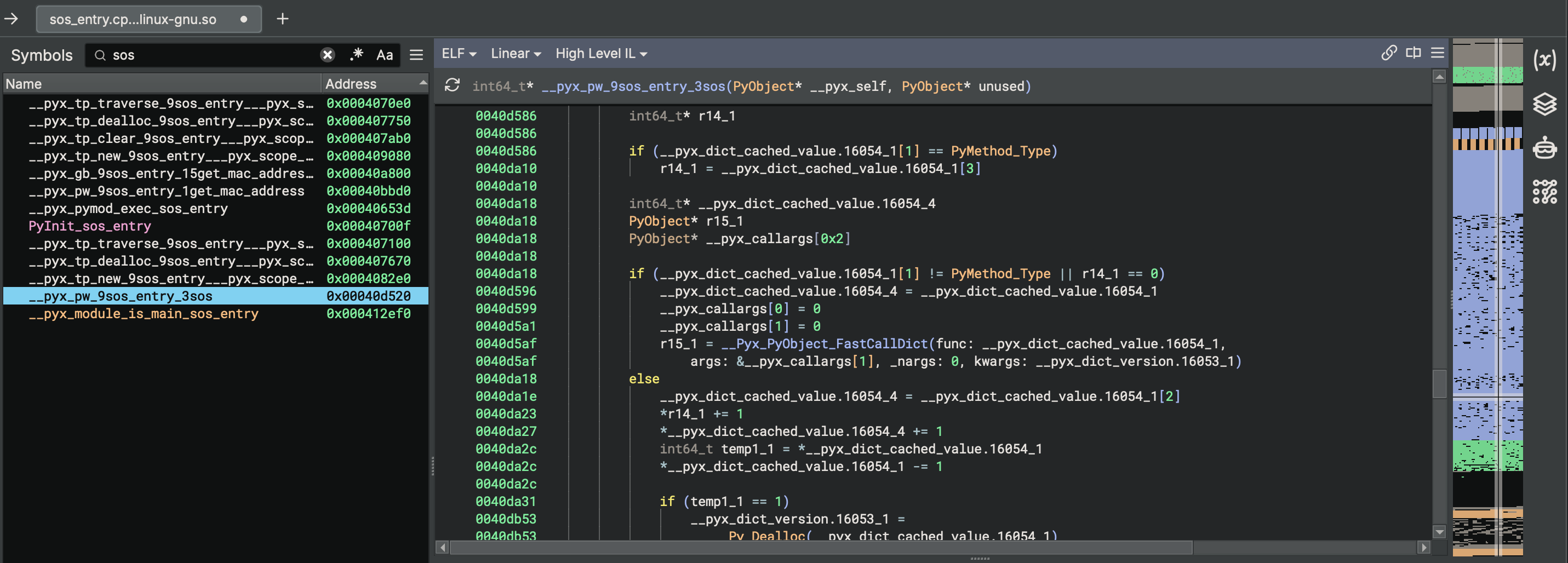Open the Symbols panel hamburger menu
This screenshot has height=563, width=1568.
tap(416, 55)
